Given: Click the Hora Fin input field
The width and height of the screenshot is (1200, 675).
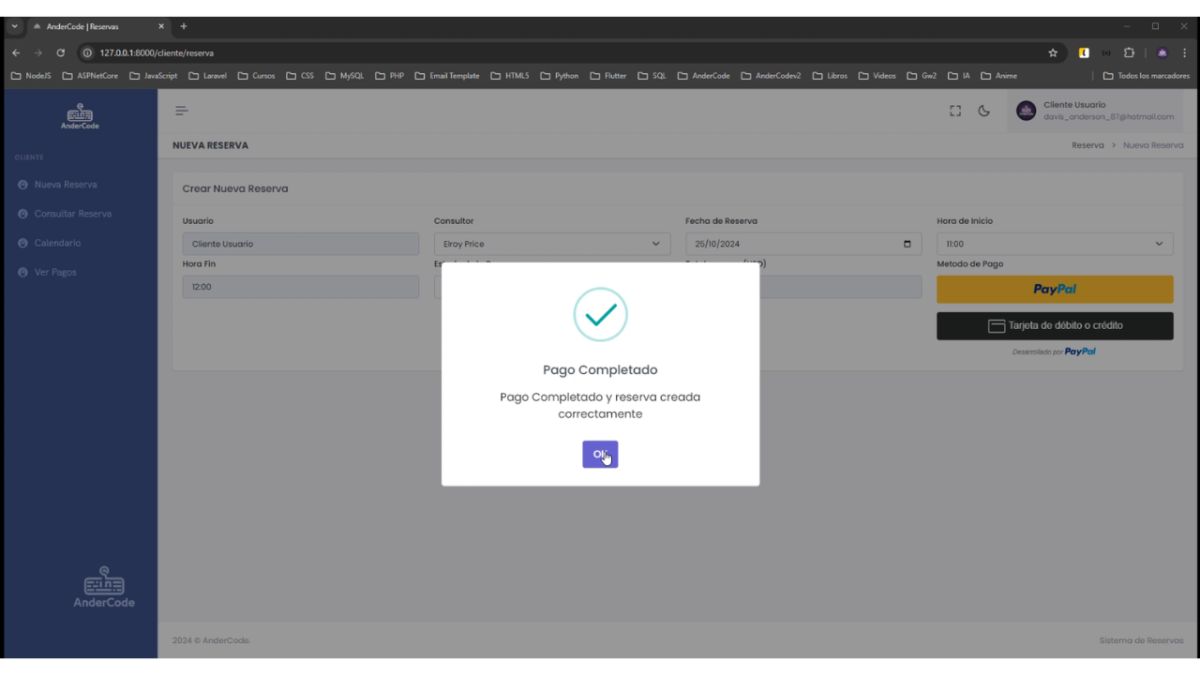Looking at the screenshot, I should pos(300,287).
